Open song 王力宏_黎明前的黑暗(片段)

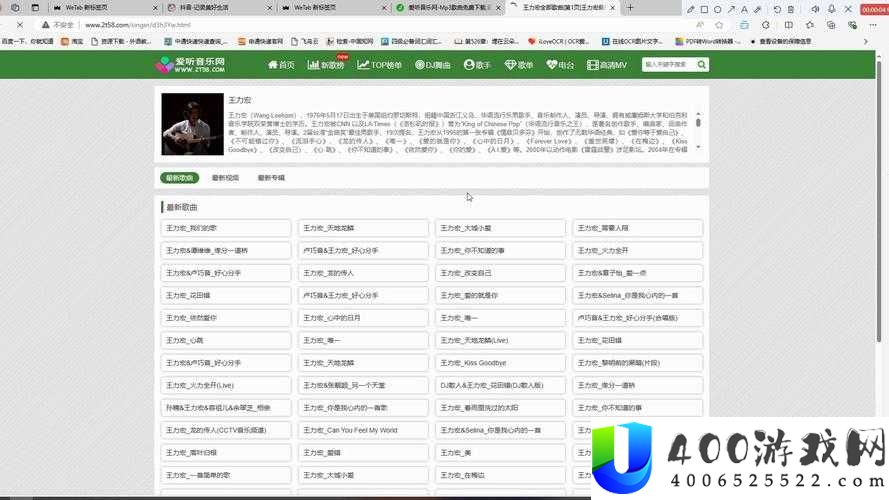click(637, 363)
